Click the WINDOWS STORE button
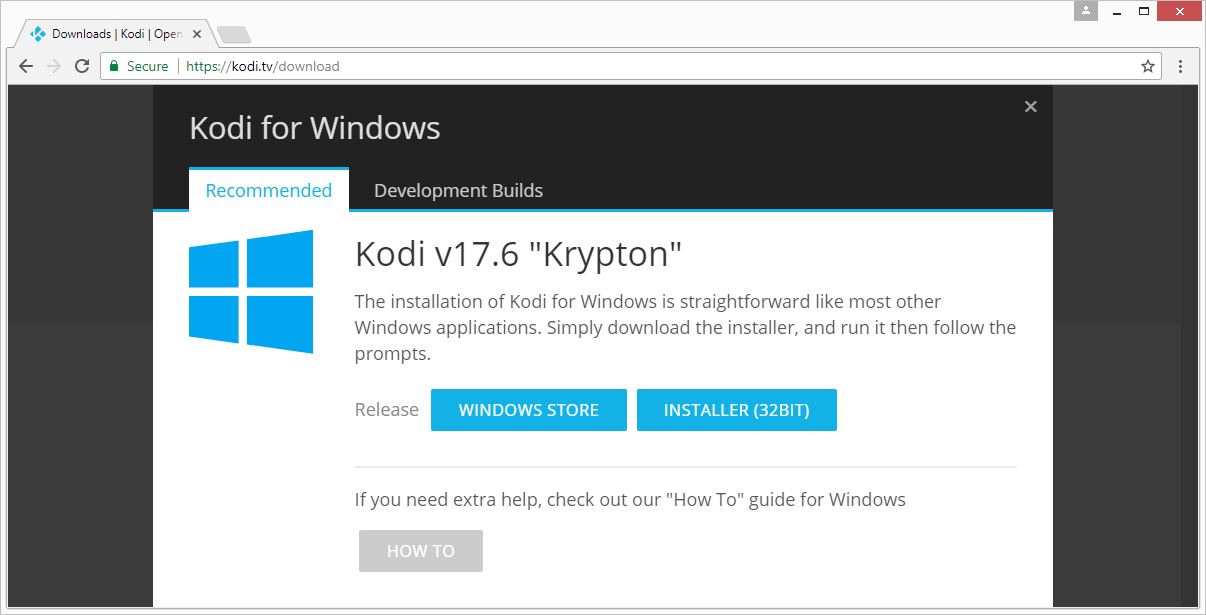The height and width of the screenshot is (615, 1206). click(x=529, y=410)
